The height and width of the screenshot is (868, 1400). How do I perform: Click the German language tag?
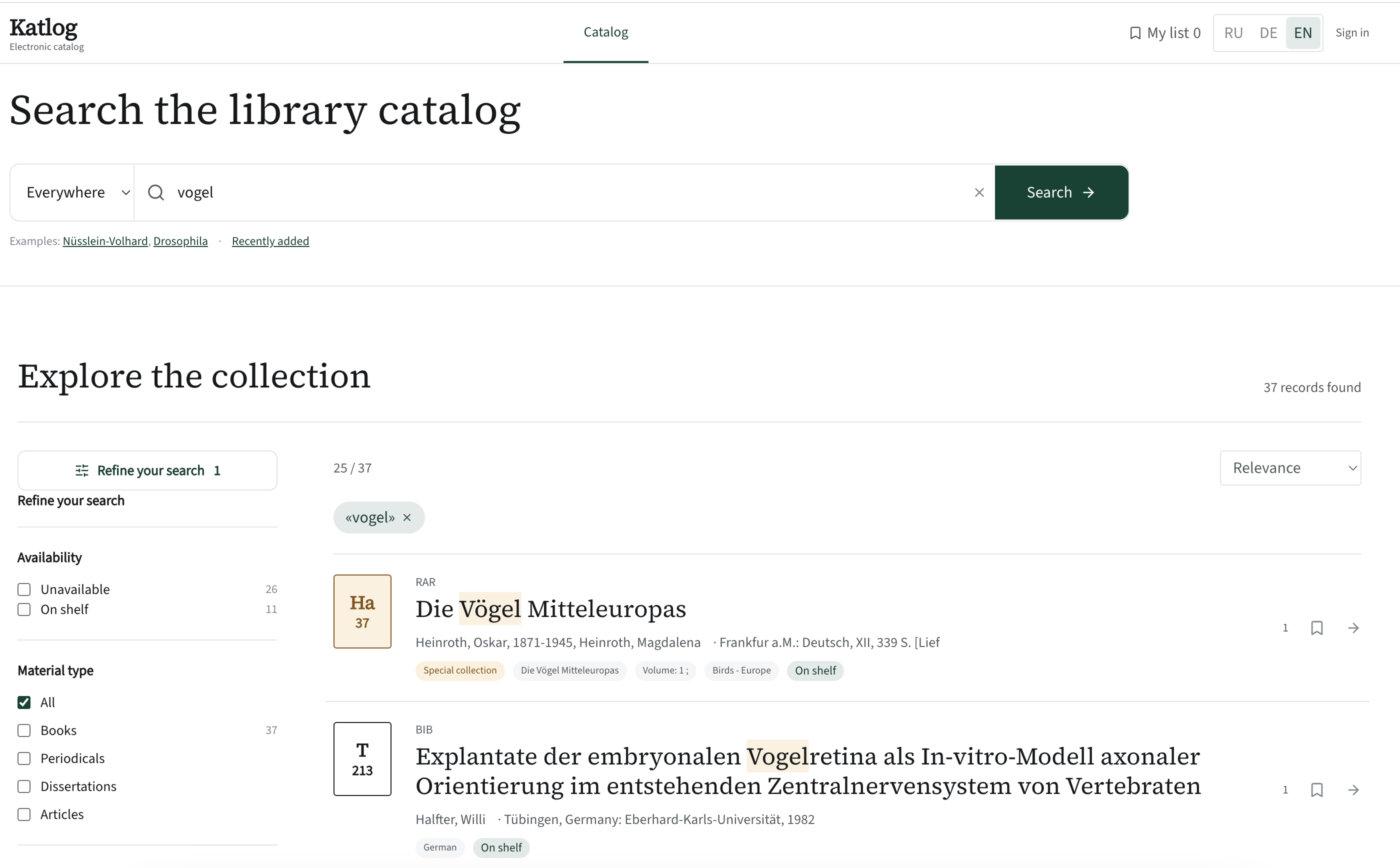439,848
